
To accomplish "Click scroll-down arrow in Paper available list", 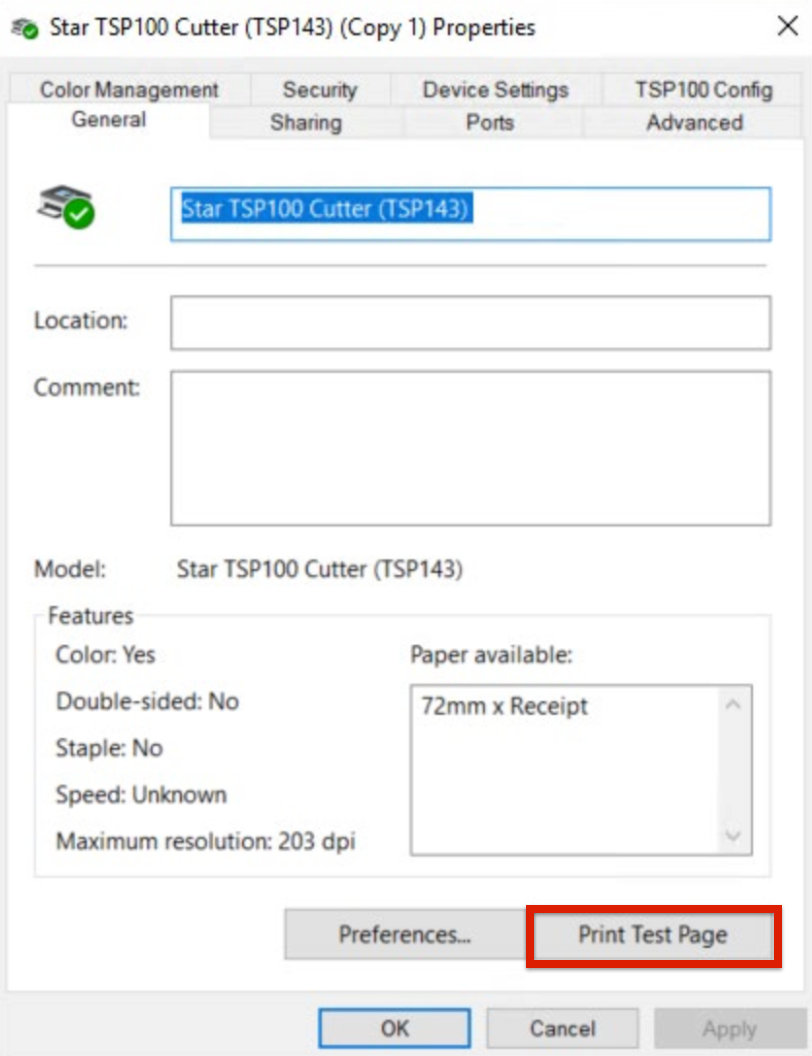I will tap(733, 836).
